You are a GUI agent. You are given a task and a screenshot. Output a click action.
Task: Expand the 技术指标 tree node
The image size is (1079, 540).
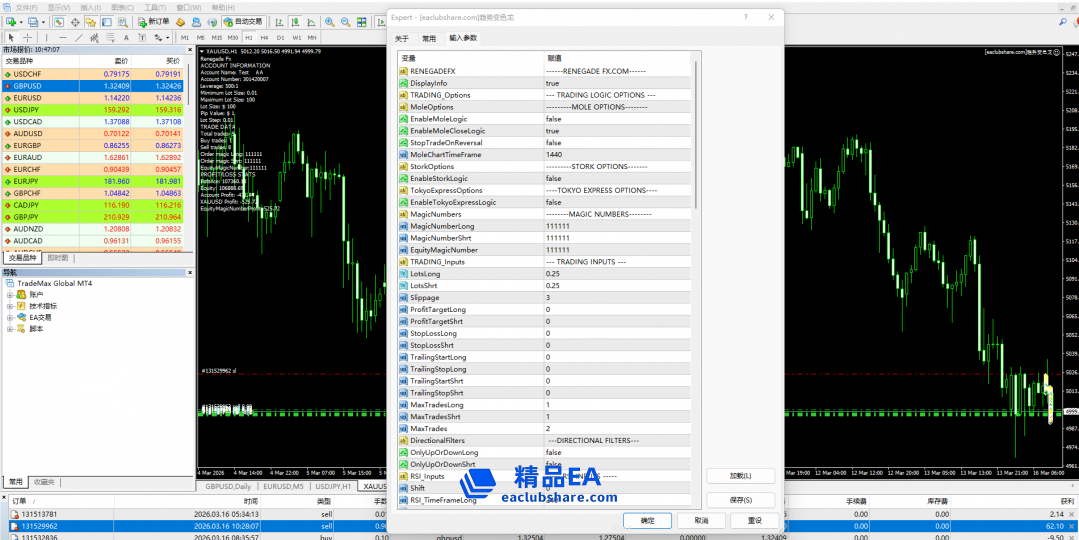pos(10,306)
